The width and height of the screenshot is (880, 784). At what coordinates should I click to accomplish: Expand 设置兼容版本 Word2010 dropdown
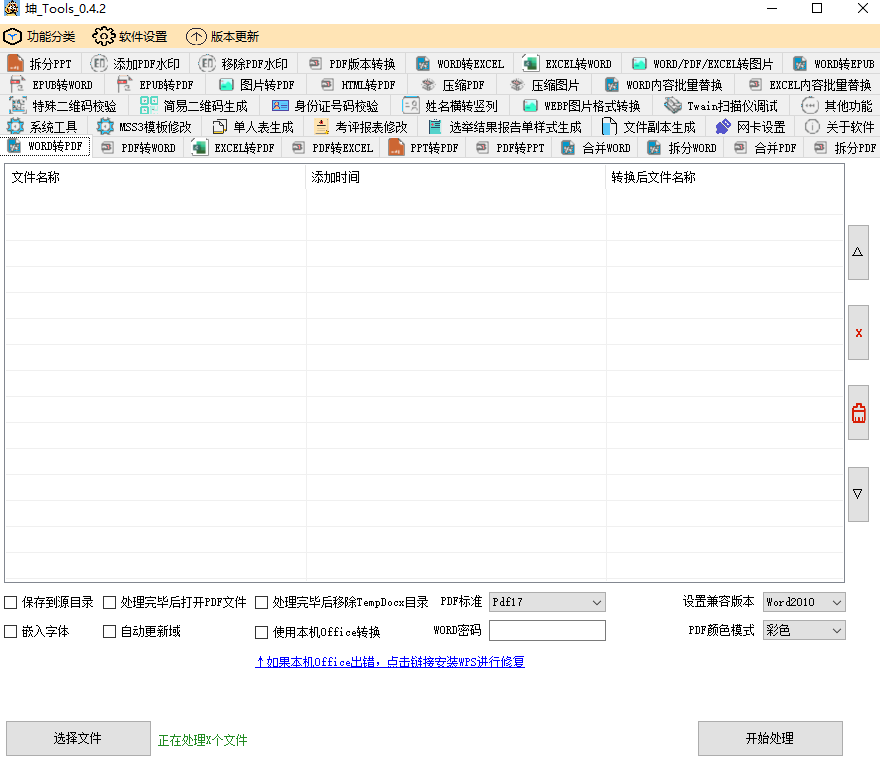pos(804,602)
